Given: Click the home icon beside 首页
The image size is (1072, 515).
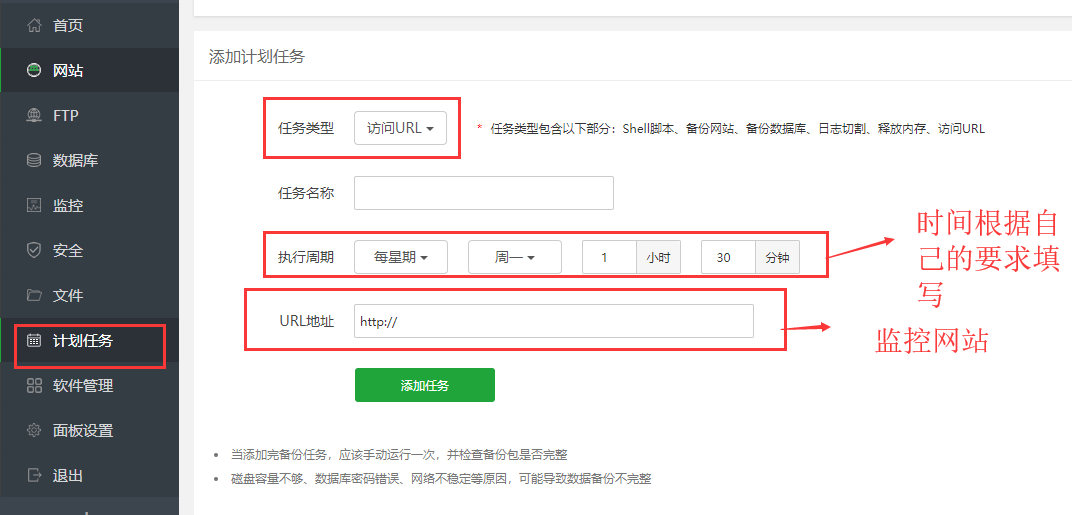Looking at the screenshot, I should tap(34, 26).
